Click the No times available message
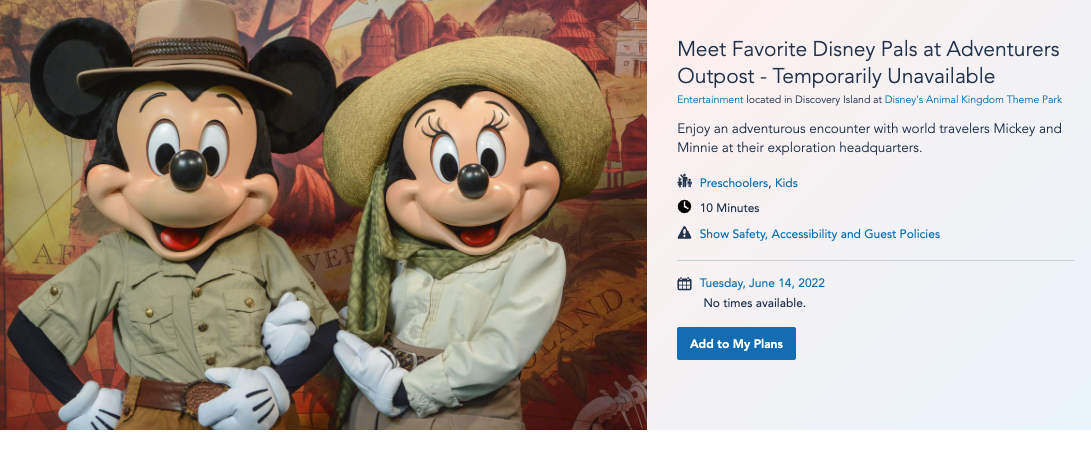This screenshot has height=453, width=1091. click(754, 303)
